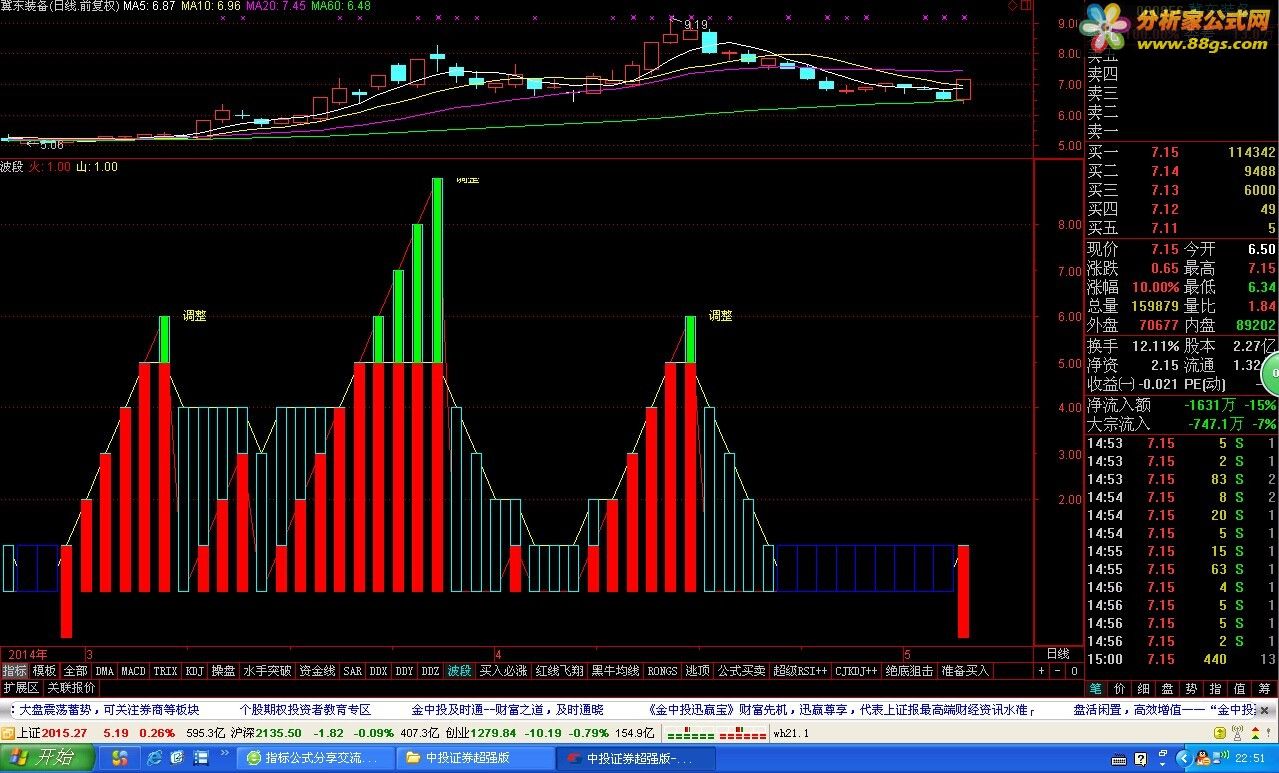This screenshot has width=1279, height=773.
Task: Apply the DDZ indicator tab
Action: (x=430, y=671)
